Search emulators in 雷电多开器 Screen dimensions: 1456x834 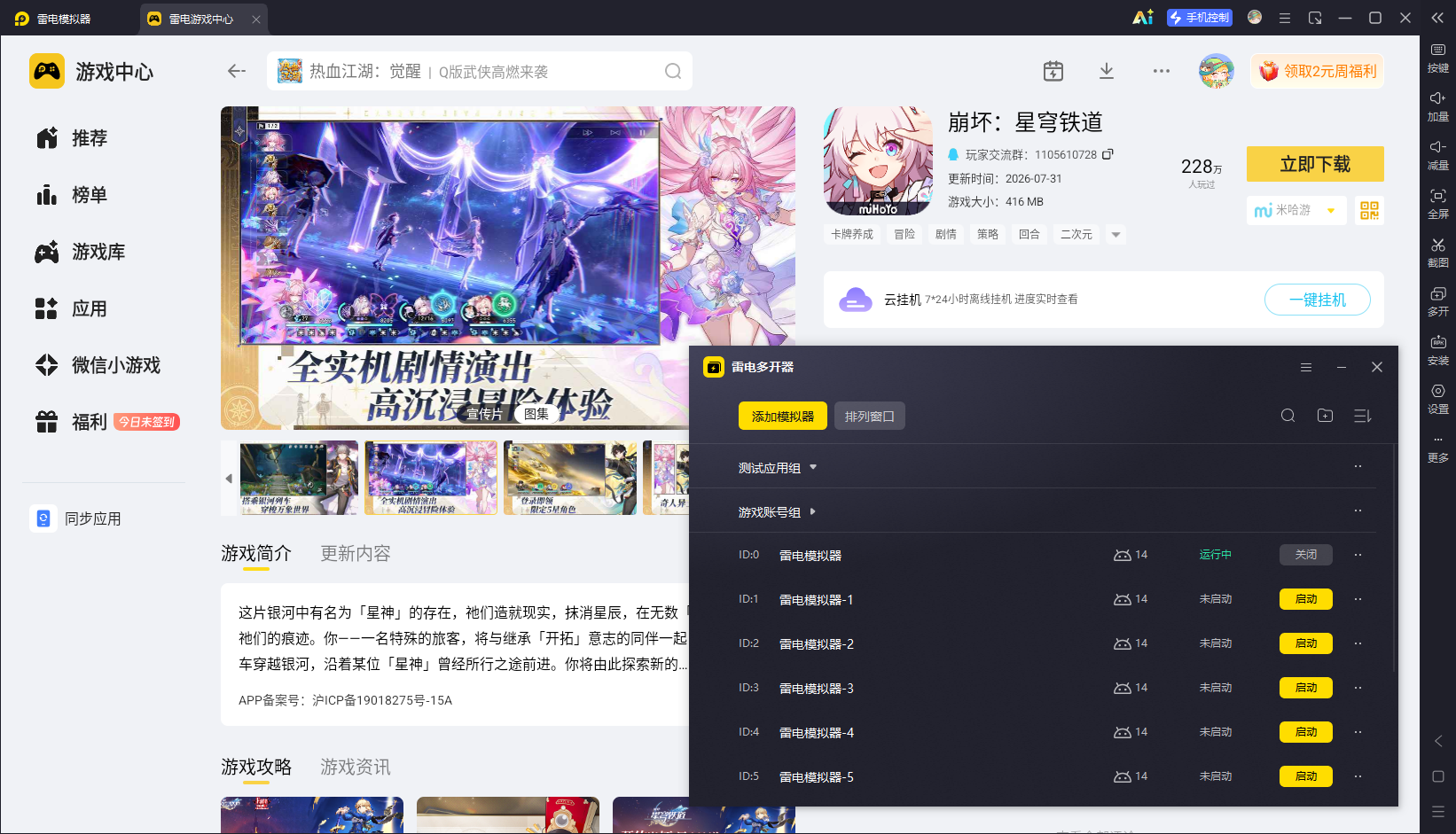[x=1288, y=416]
